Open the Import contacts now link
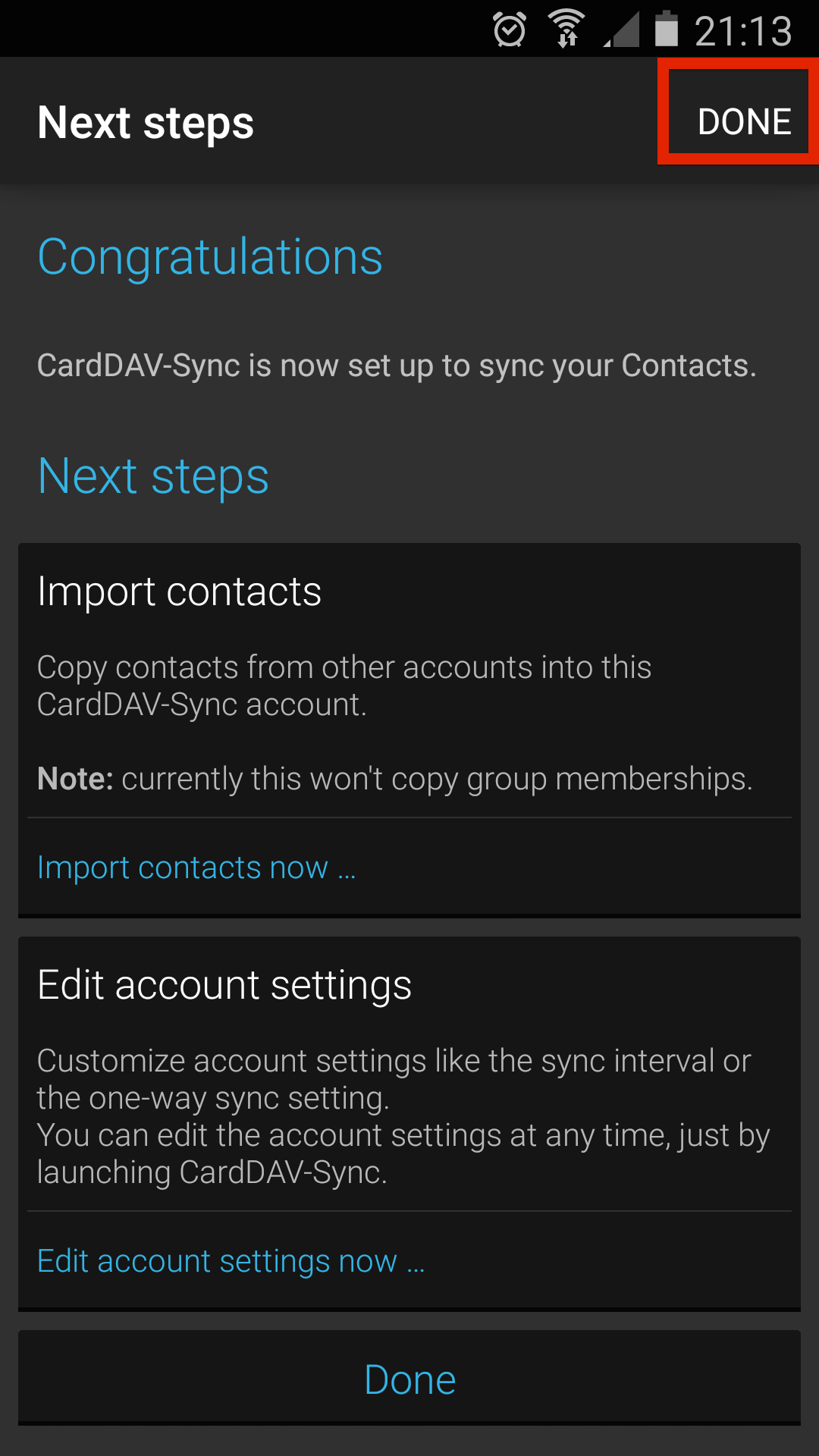Viewport: 819px width, 1456px height. (x=196, y=868)
